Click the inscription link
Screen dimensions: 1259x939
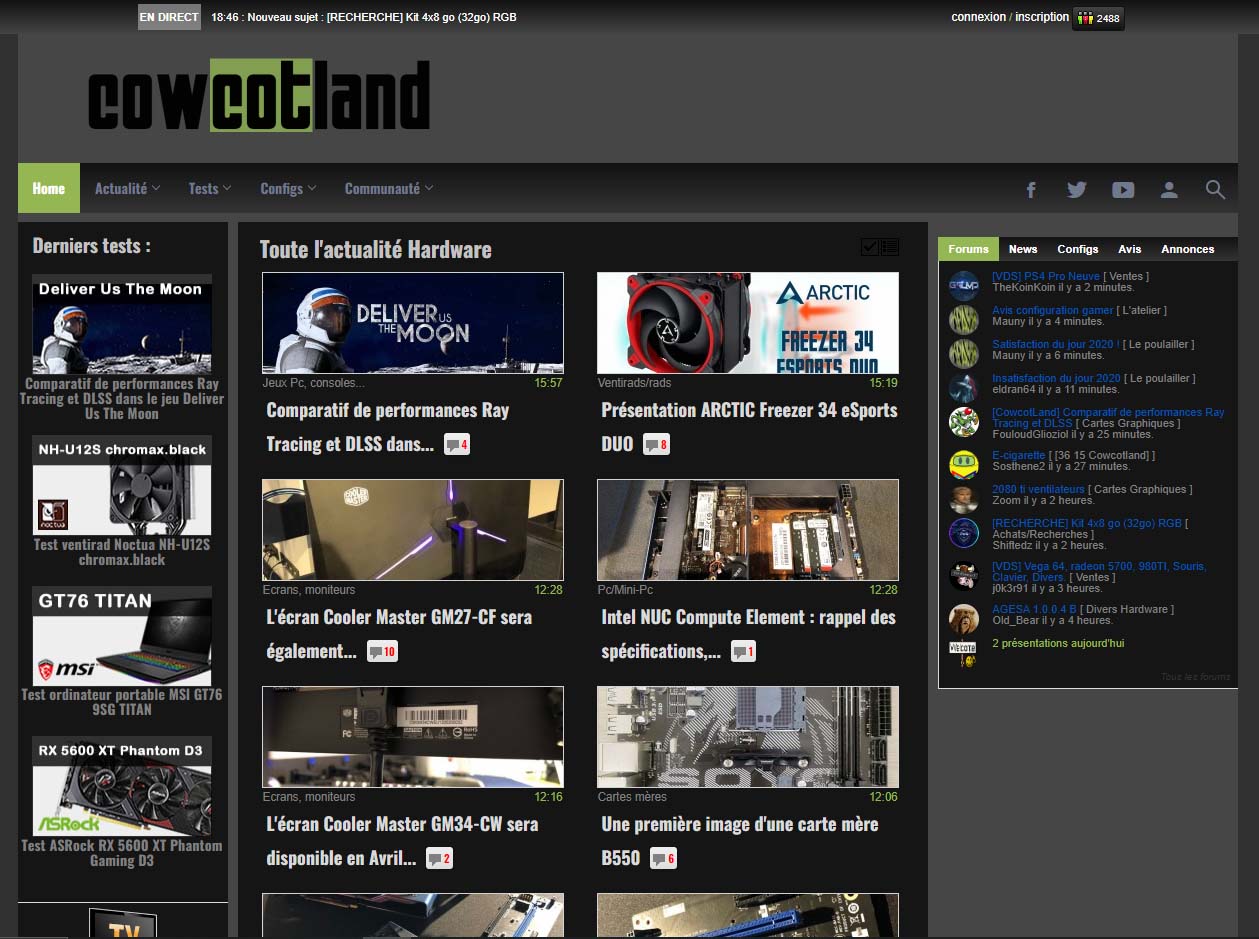(x=1042, y=17)
